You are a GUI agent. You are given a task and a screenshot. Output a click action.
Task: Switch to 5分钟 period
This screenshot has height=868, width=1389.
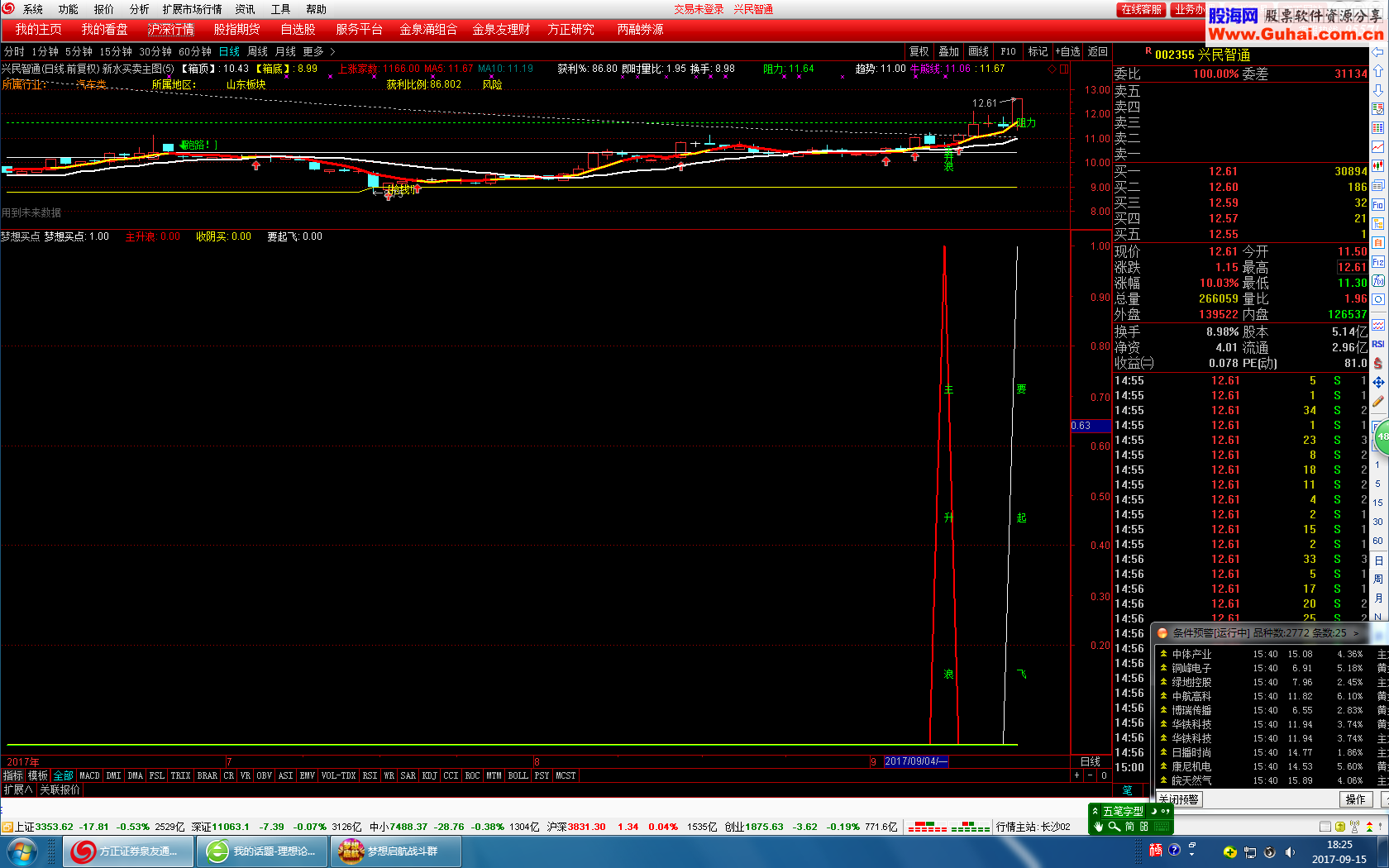click(x=79, y=51)
